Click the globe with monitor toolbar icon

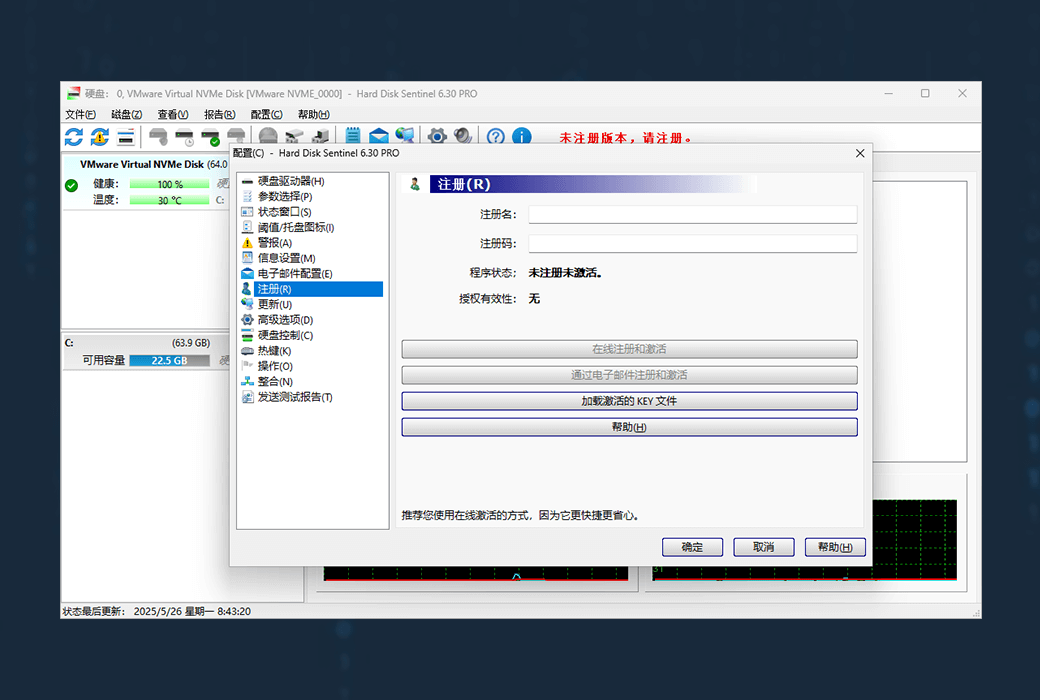405,136
